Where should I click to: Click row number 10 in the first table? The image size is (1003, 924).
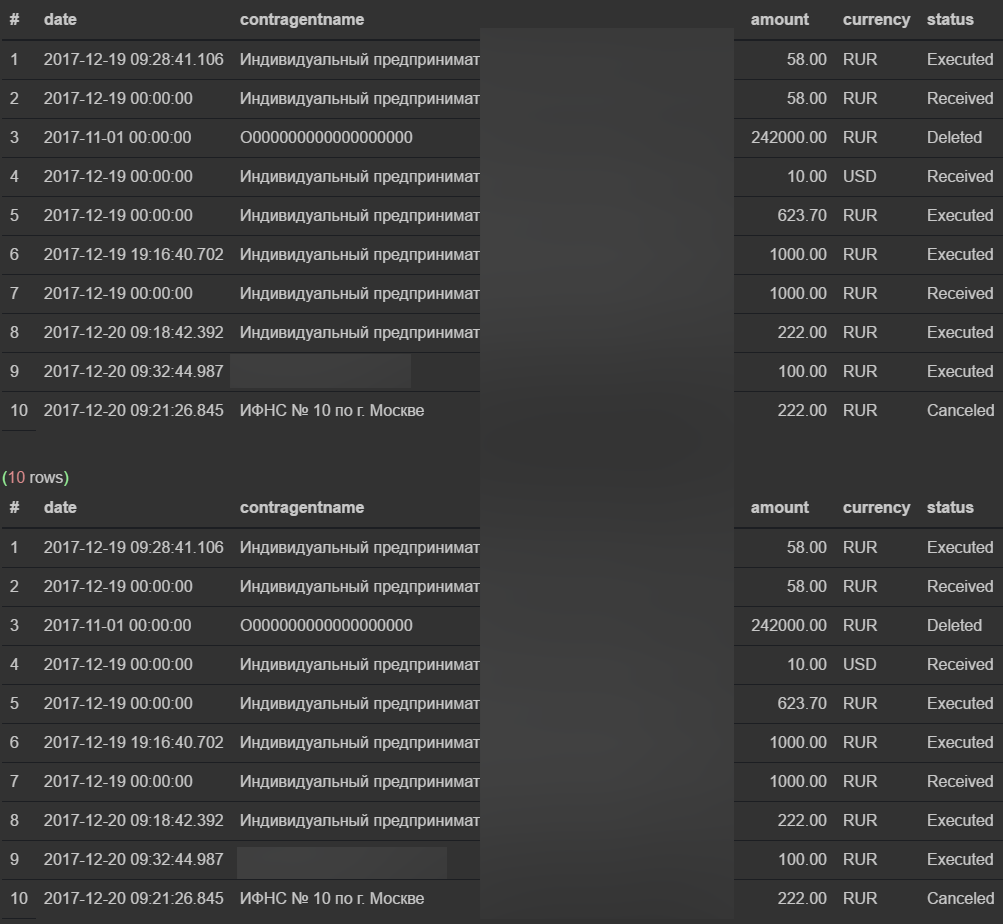[x=19, y=411]
